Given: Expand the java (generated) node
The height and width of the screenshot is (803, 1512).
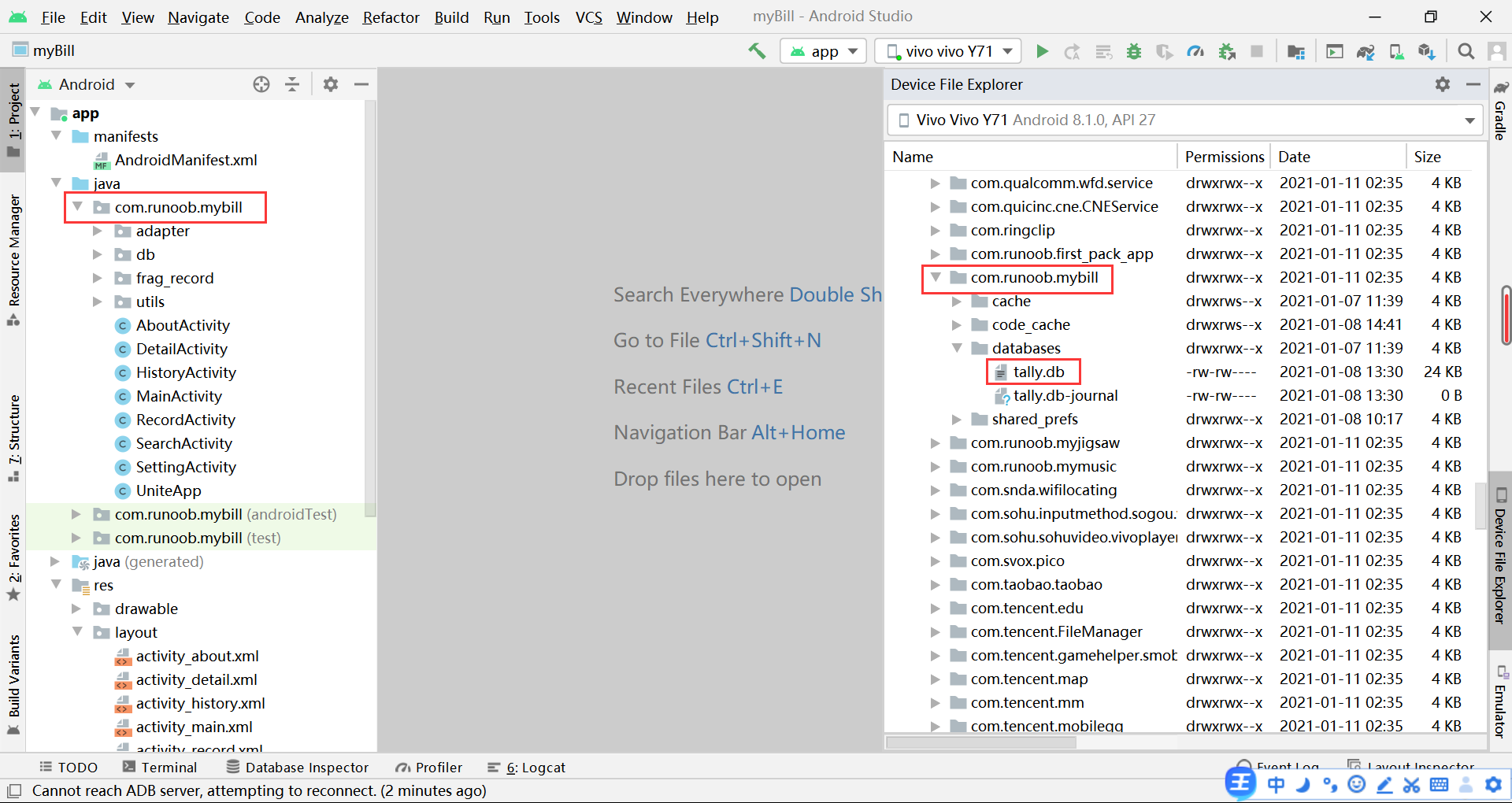Looking at the screenshot, I should [55, 561].
